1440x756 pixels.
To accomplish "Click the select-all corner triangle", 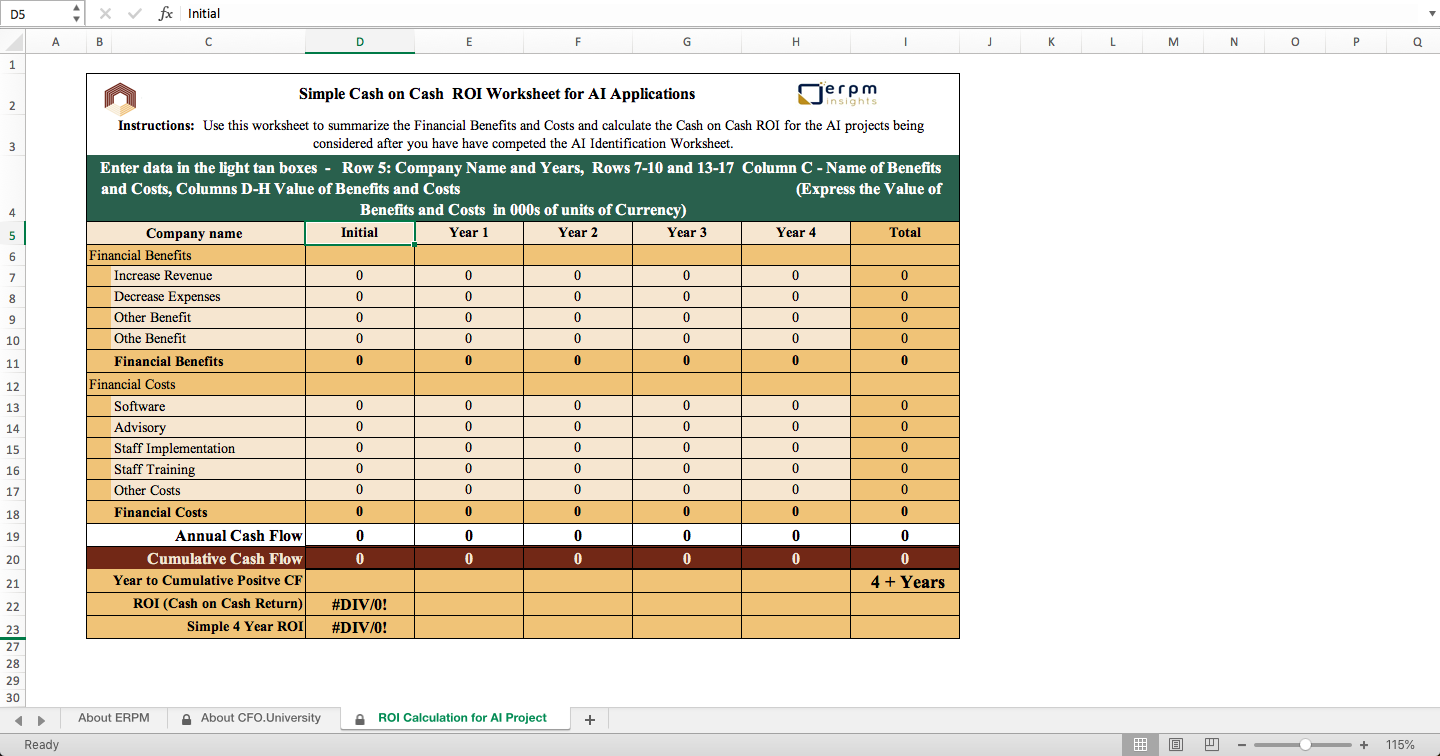I will [x=12, y=42].
